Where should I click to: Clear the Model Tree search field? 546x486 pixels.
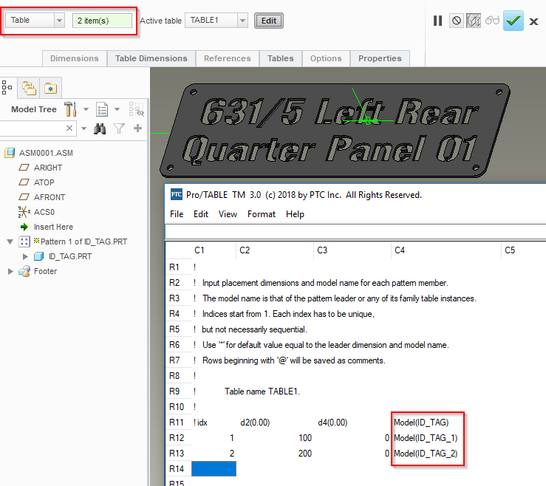(x=69, y=128)
